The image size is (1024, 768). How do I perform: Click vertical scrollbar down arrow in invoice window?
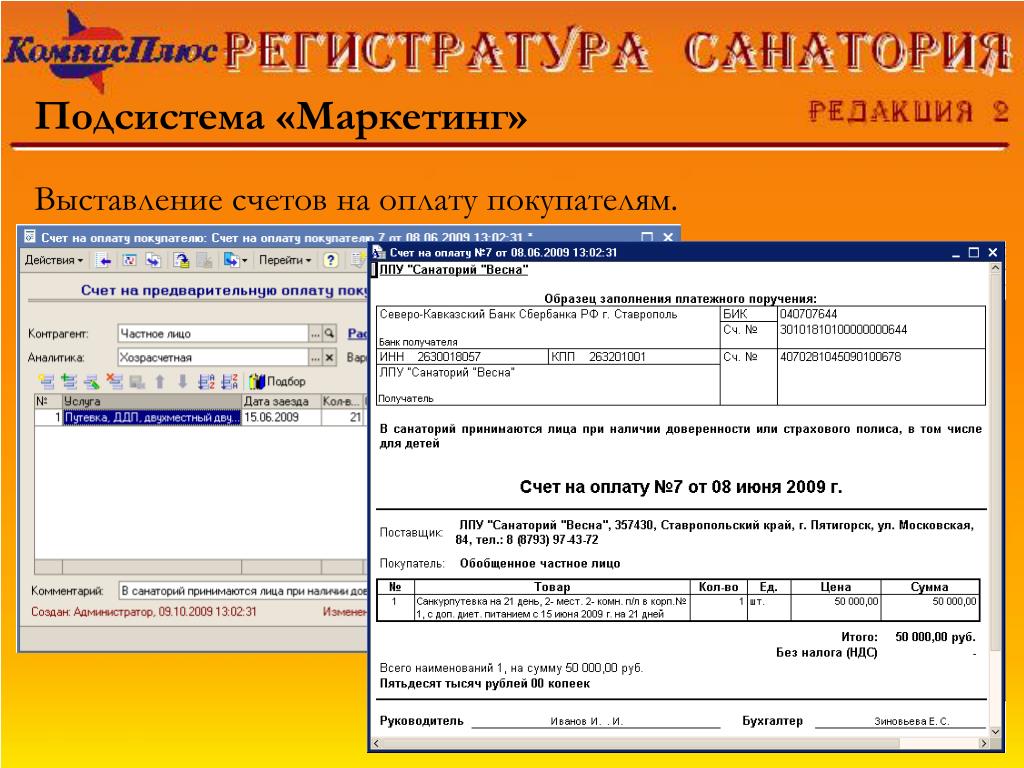pyautogui.click(x=995, y=731)
